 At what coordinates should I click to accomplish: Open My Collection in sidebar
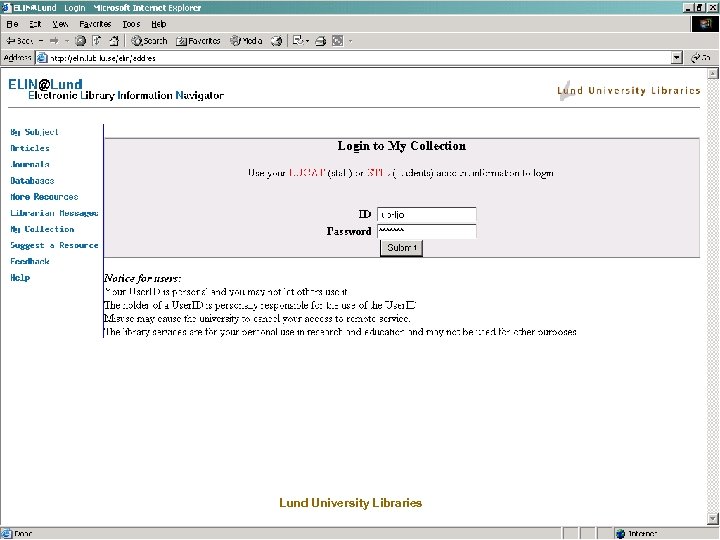click(42, 229)
